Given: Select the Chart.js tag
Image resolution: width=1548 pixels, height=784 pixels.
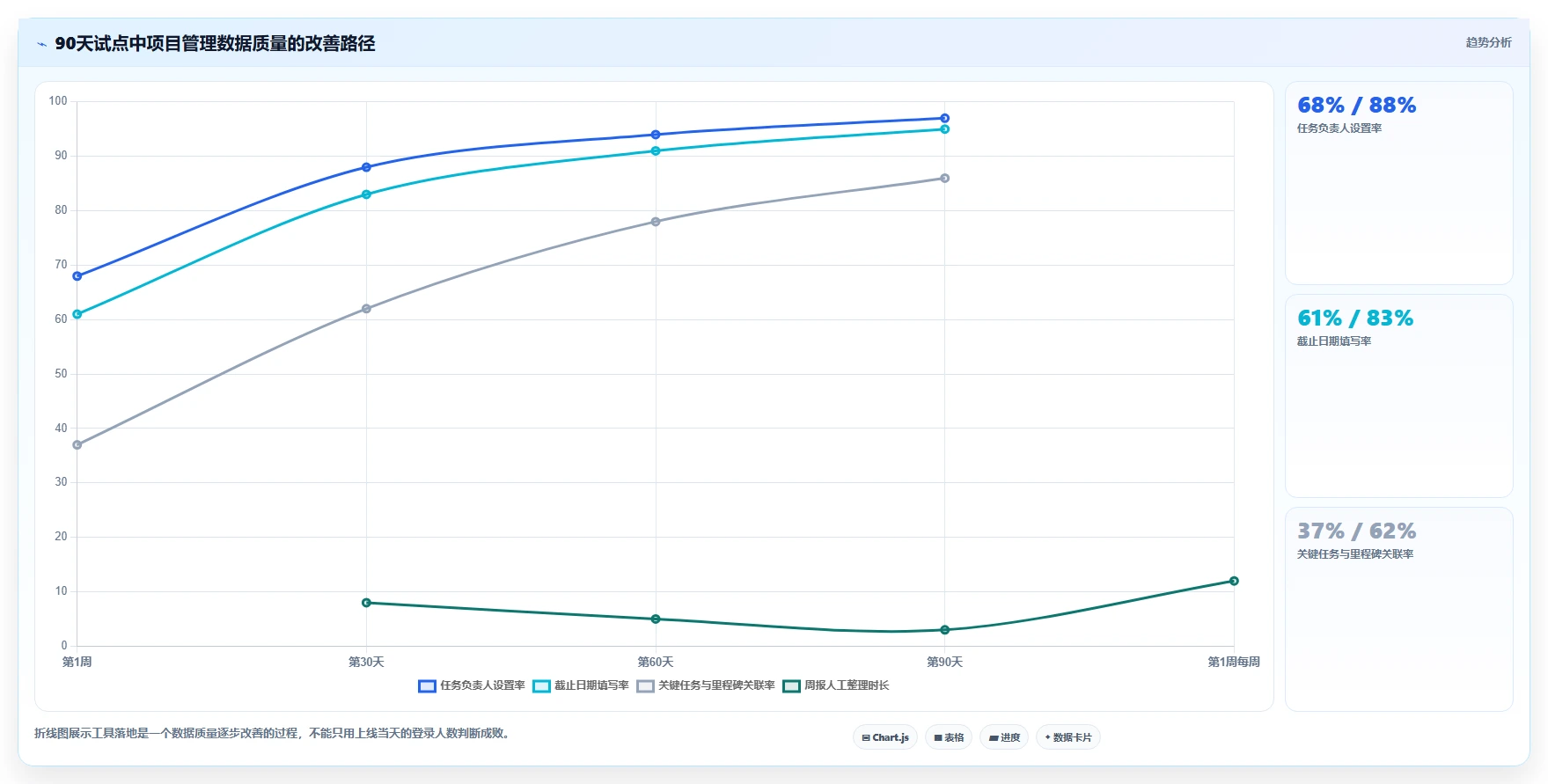Looking at the screenshot, I should (885, 737).
